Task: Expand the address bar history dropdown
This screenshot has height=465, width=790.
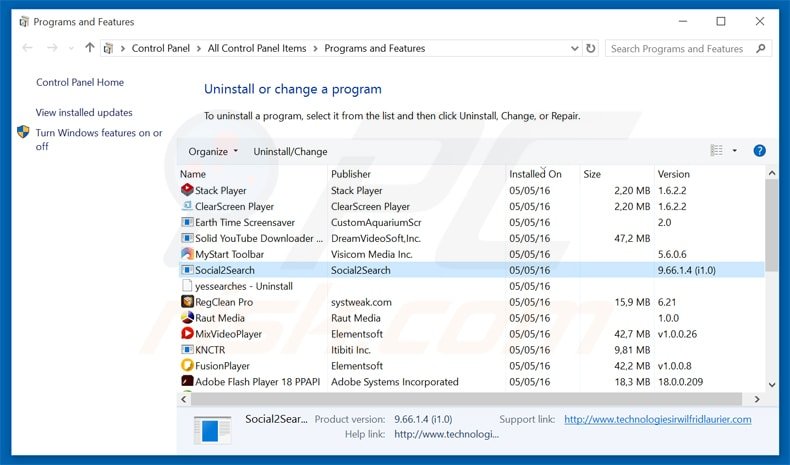Action: tap(574, 48)
